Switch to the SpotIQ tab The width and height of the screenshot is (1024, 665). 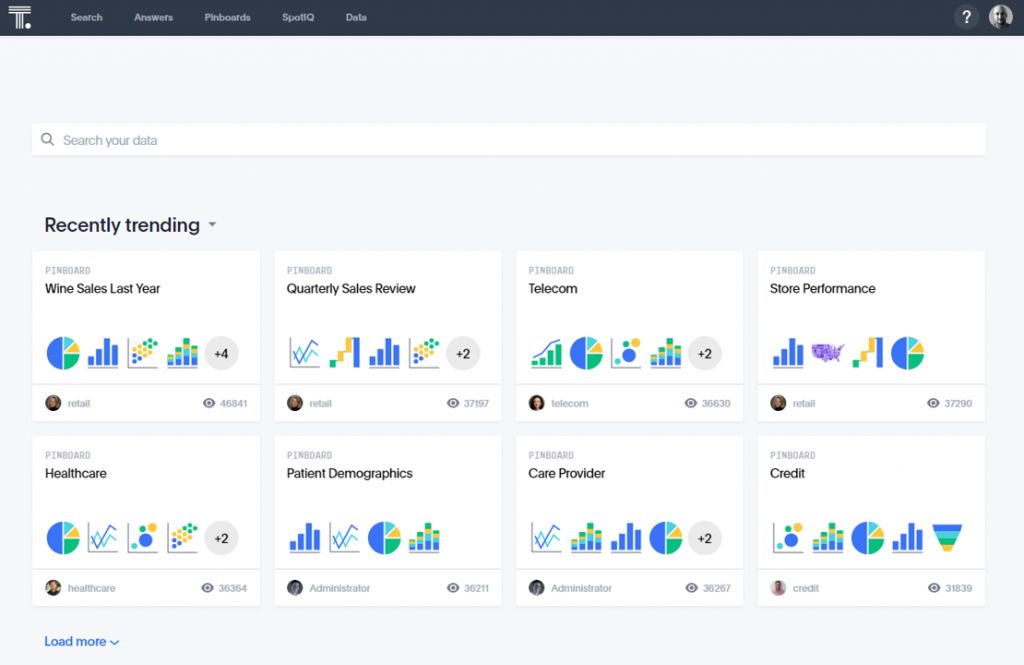[x=298, y=17]
